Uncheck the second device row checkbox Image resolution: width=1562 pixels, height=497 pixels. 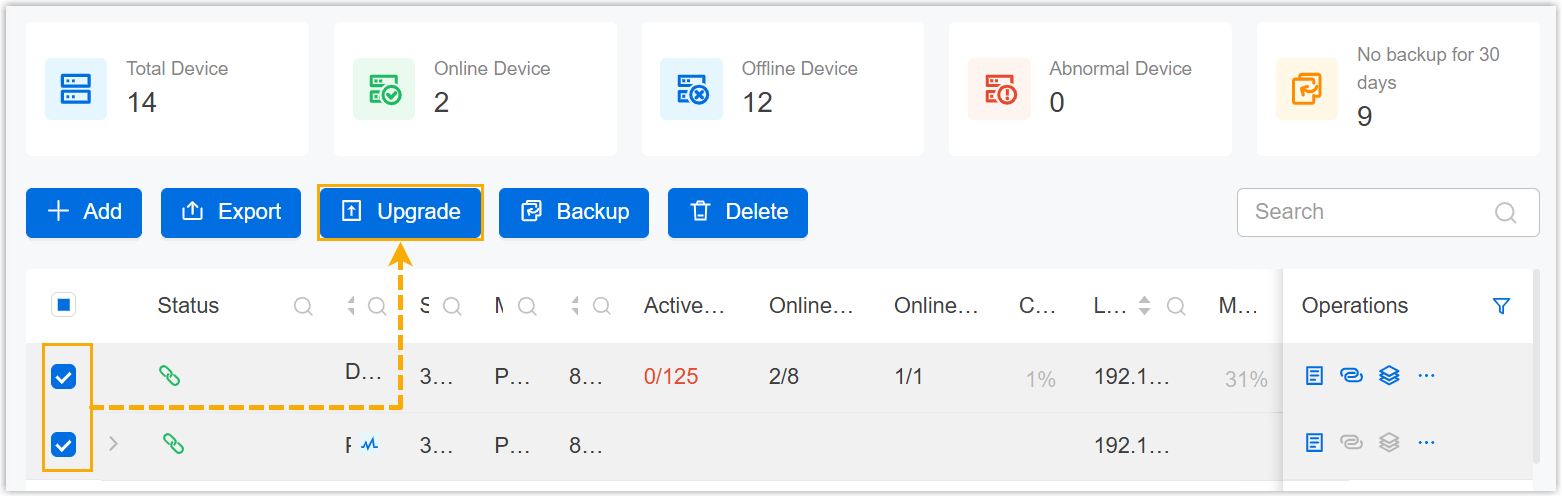pos(64,444)
